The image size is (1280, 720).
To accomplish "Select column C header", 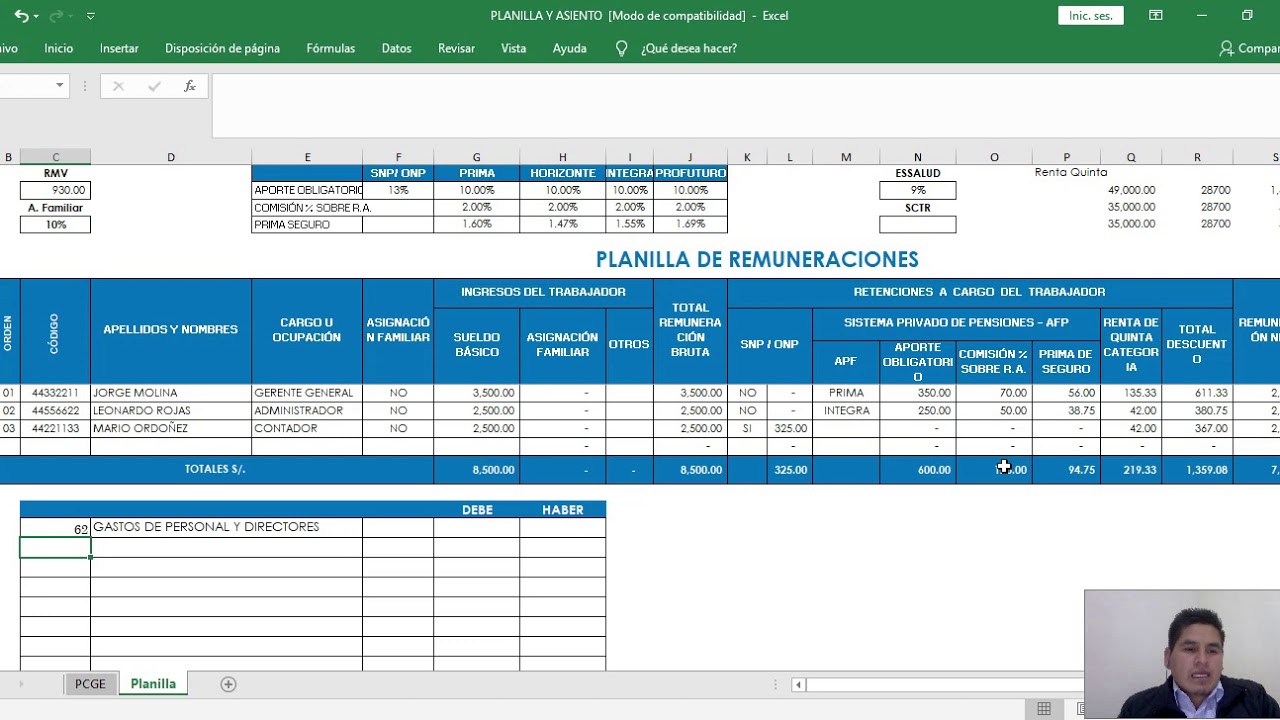I will click(55, 157).
